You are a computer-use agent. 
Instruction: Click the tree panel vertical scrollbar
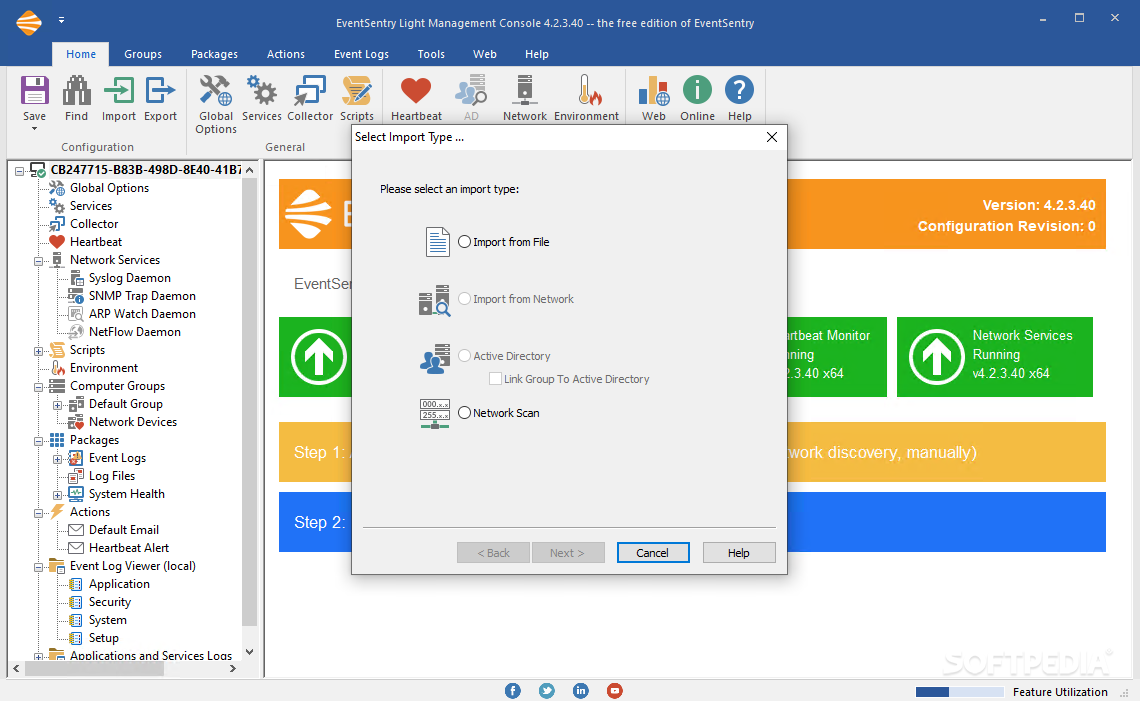point(249,401)
